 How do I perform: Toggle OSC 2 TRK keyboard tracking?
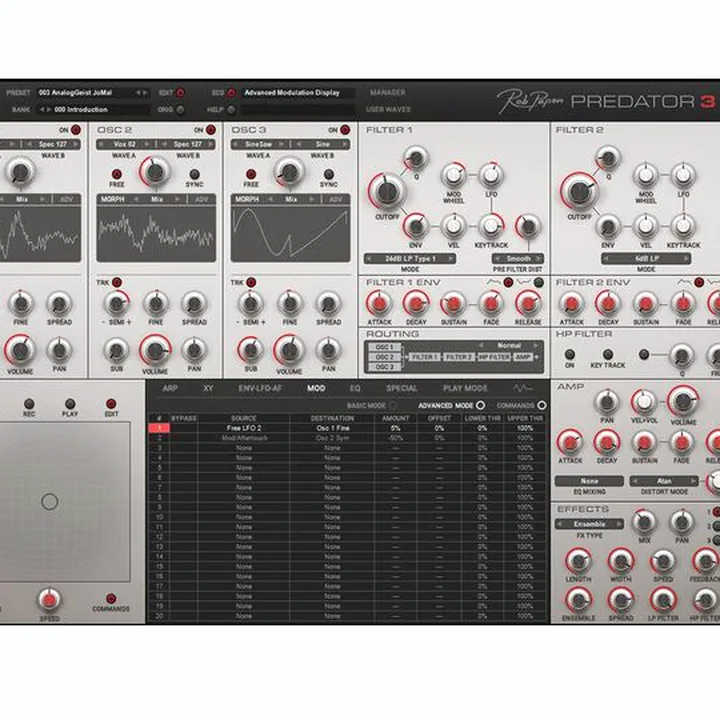(x=117, y=282)
